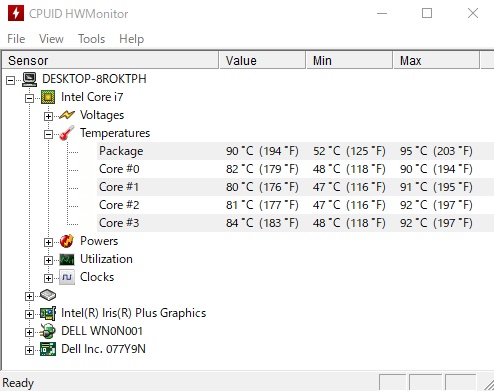Click Core #0 value 82 °C (179 °F)

click(x=262, y=169)
